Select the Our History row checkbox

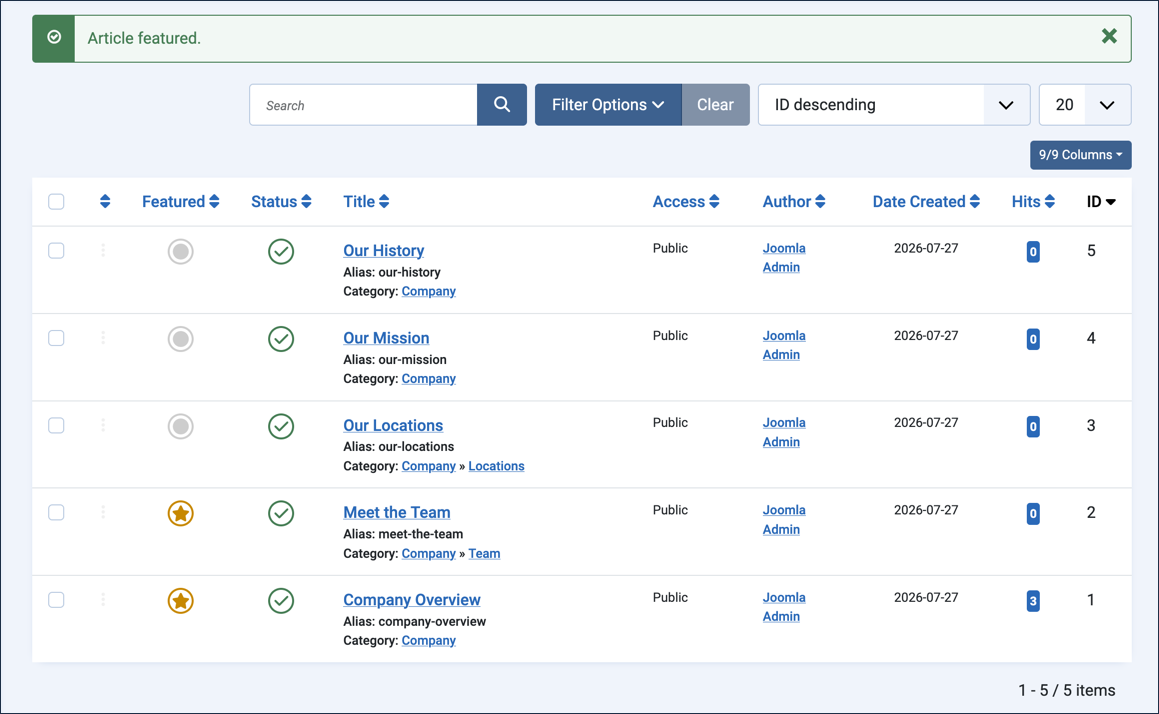56,251
